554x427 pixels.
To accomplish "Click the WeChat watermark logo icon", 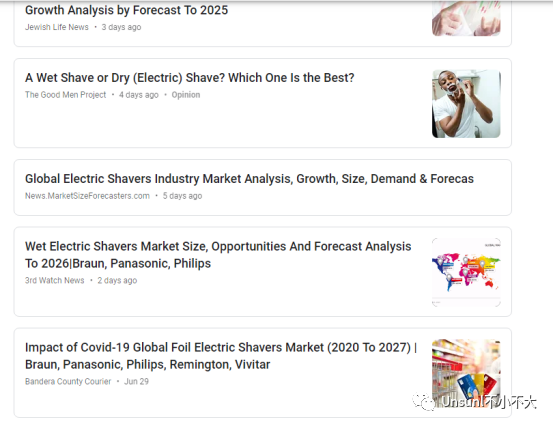I will click(x=424, y=402).
